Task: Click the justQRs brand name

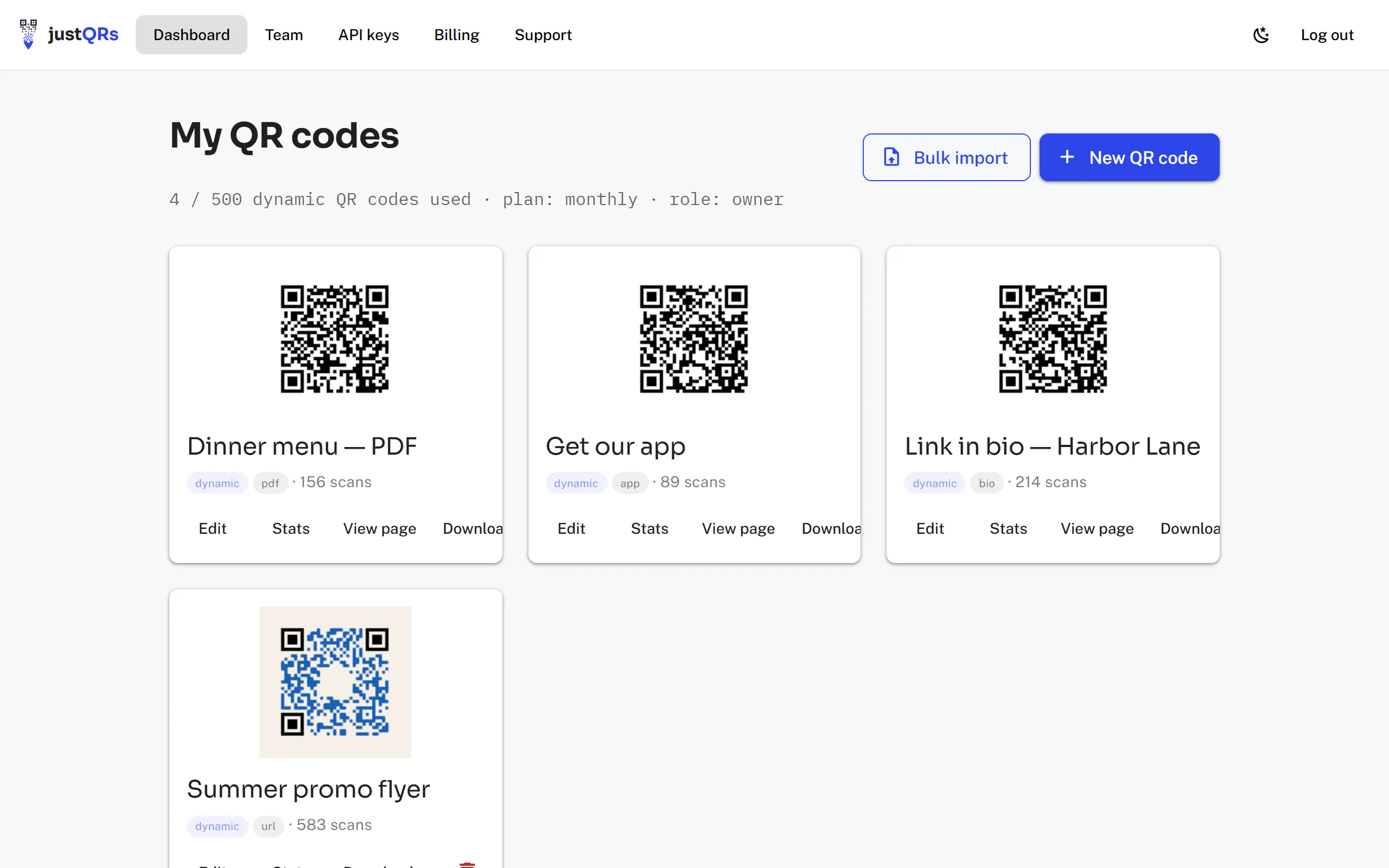Action: click(83, 34)
